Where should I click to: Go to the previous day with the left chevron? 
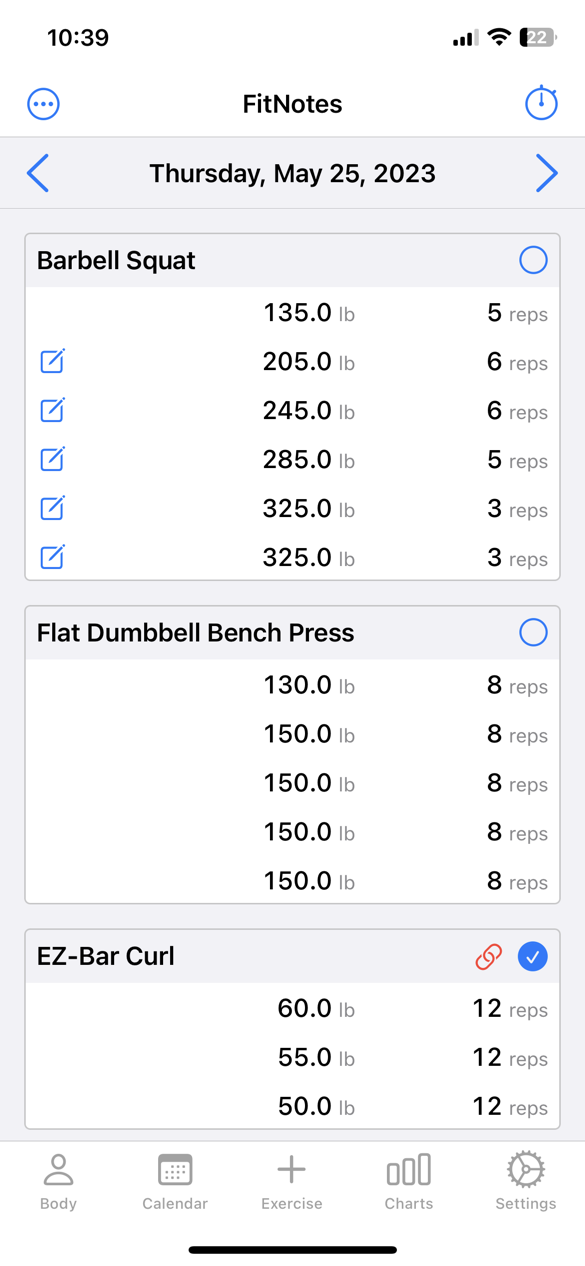[x=37, y=172]
